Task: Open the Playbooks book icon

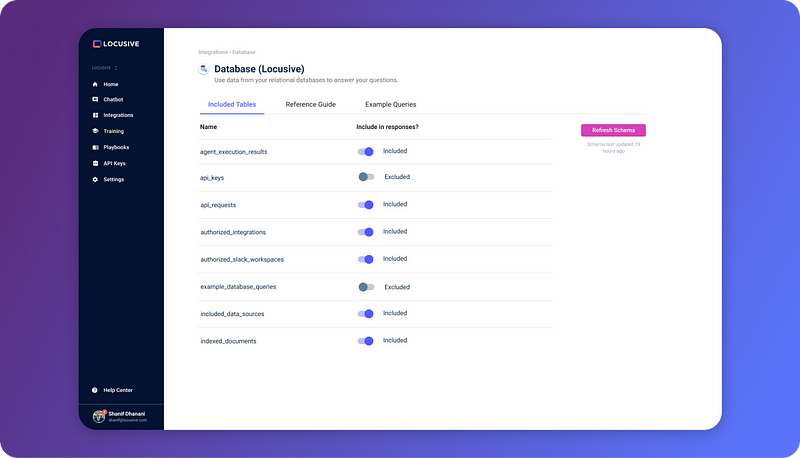Action: coord(95,147)
